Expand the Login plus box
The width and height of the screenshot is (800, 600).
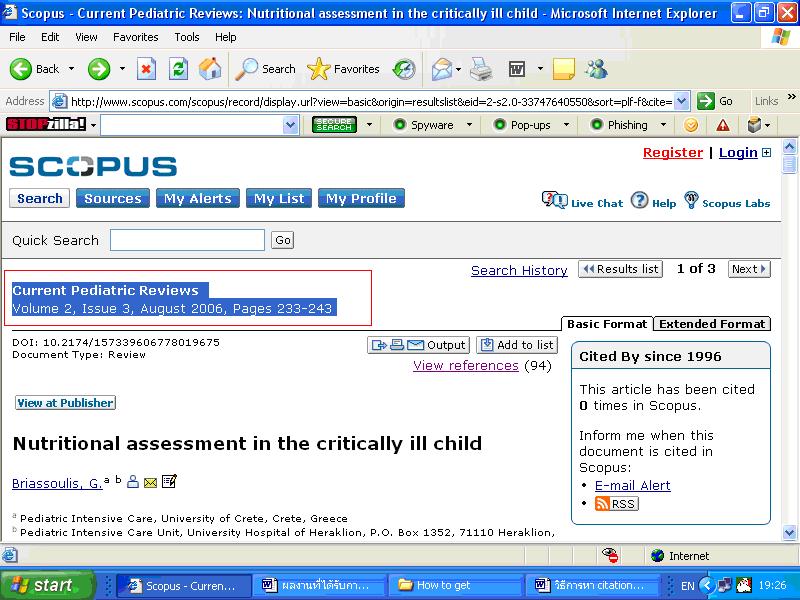coord(766,153)
